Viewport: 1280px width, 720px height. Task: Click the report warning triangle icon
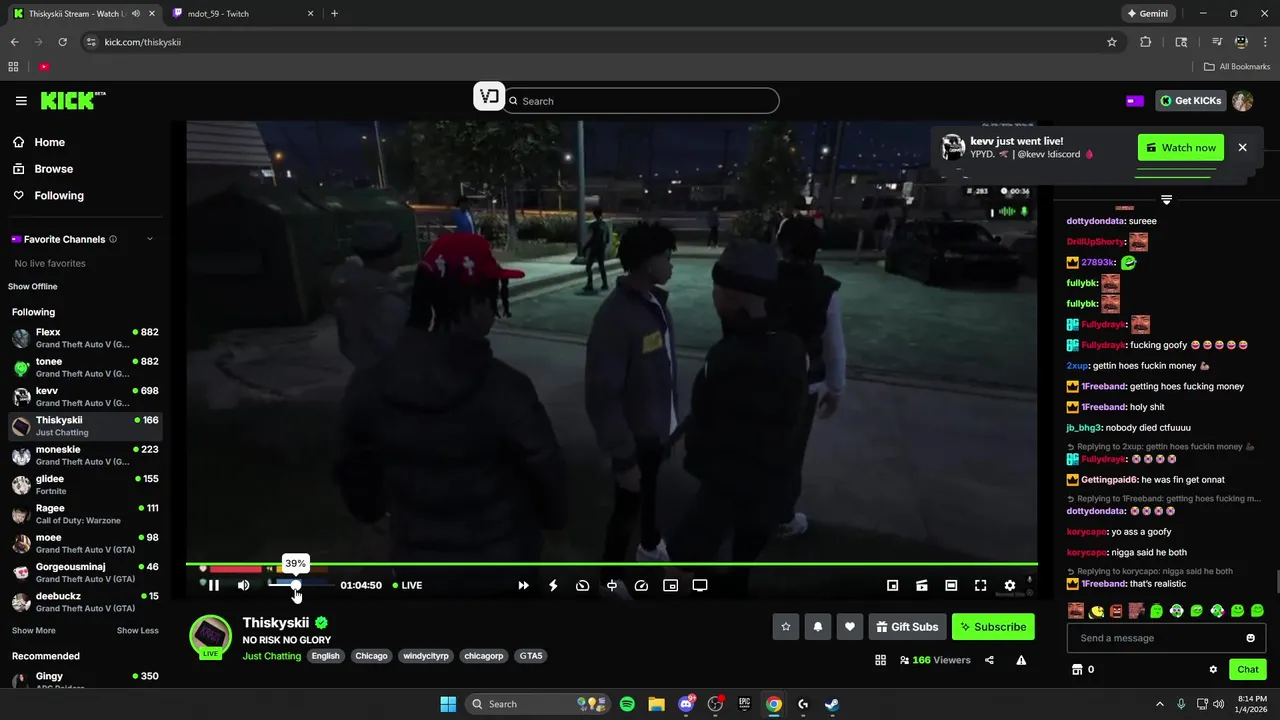click(x=1021, y=660)
